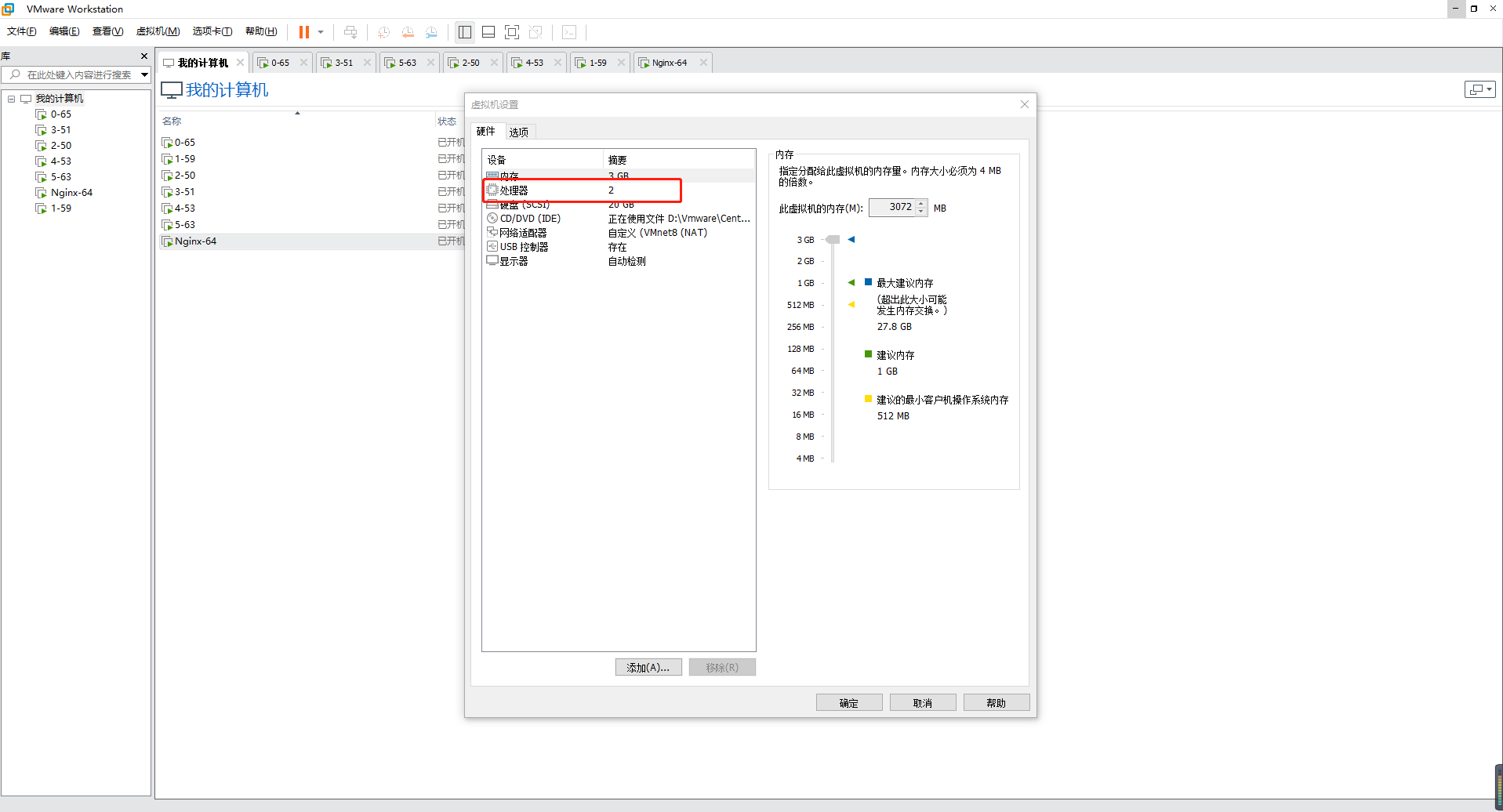Open the Snapshot Manager wrench icon
This screenshot has width=1503, height=812.
click(431, 32)
